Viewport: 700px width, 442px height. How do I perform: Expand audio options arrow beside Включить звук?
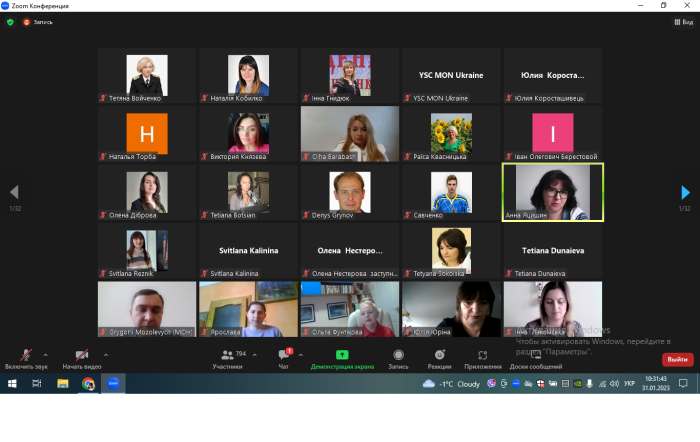point(48,354)
